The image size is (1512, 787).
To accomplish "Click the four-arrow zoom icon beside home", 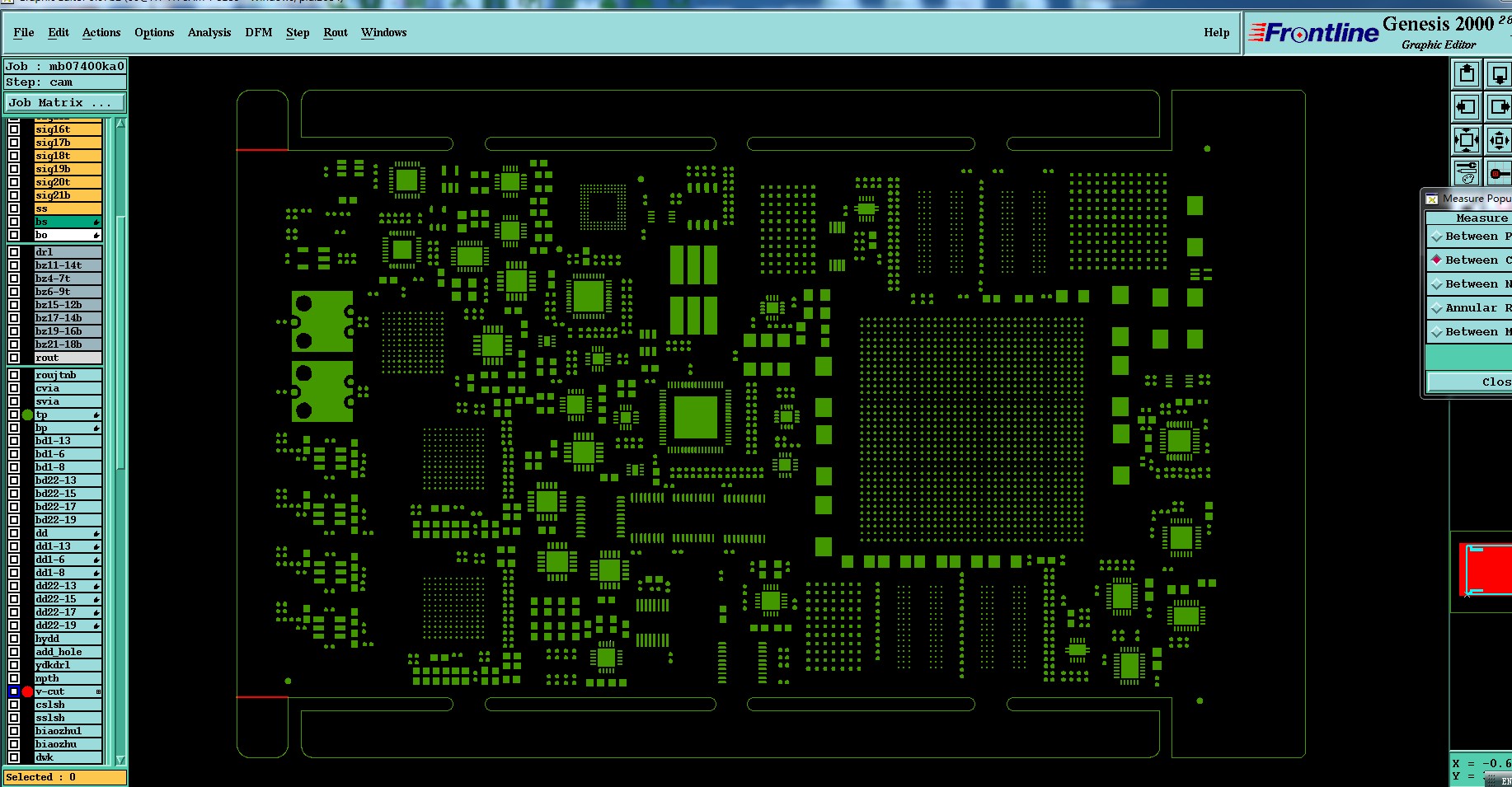I will coord(1499,140).
